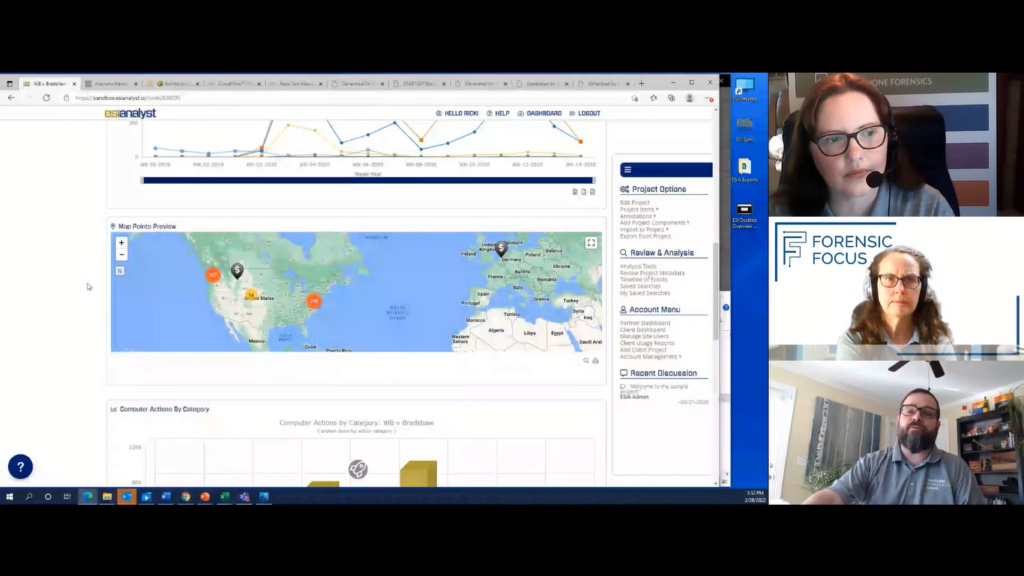
Task: Reload the page with the refresh button
Action: point(46,98)
